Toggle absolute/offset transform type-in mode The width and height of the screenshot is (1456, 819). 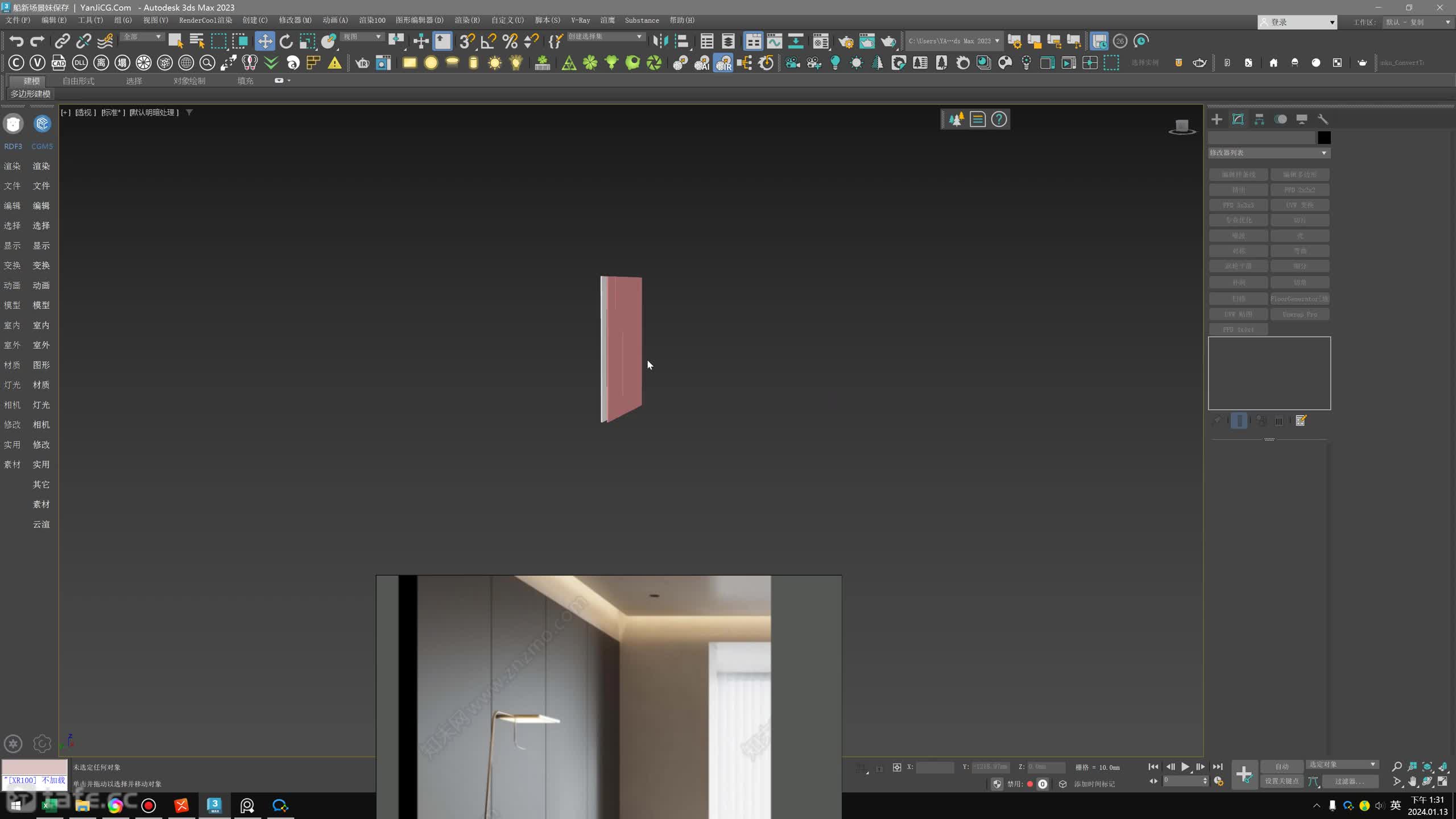tap(897, 767)
